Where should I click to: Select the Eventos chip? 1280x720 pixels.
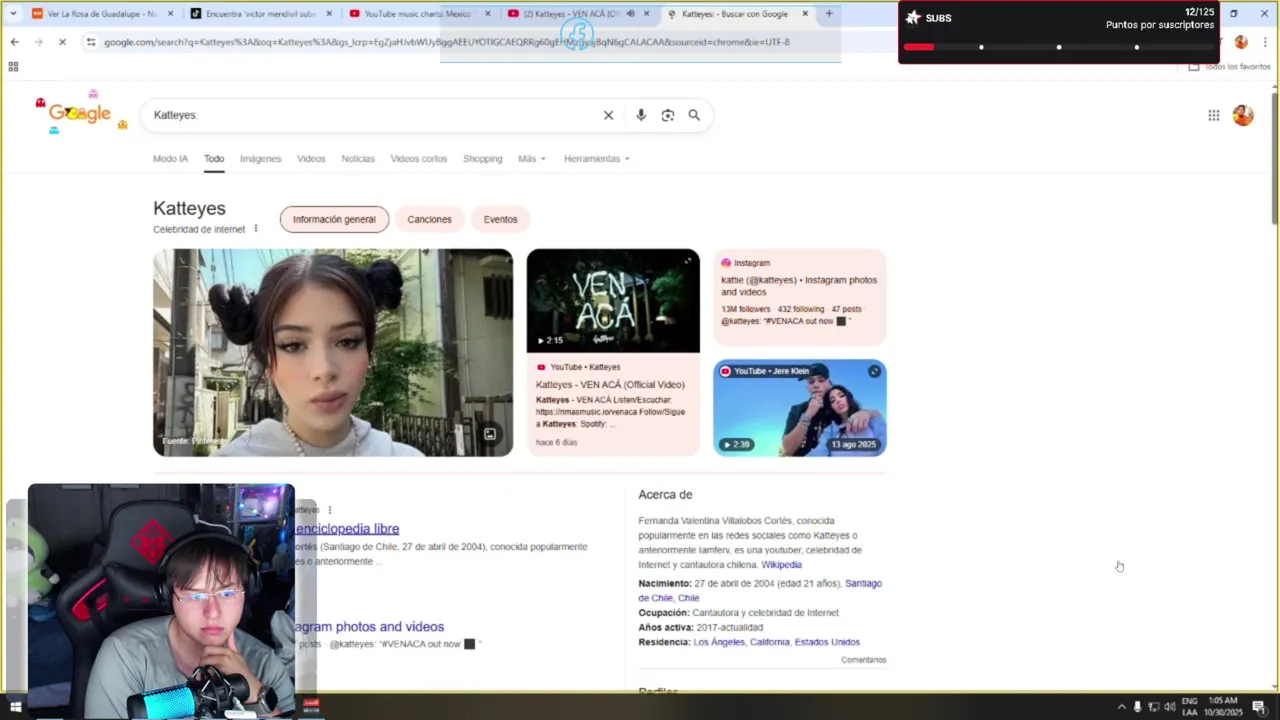point(500,219)
